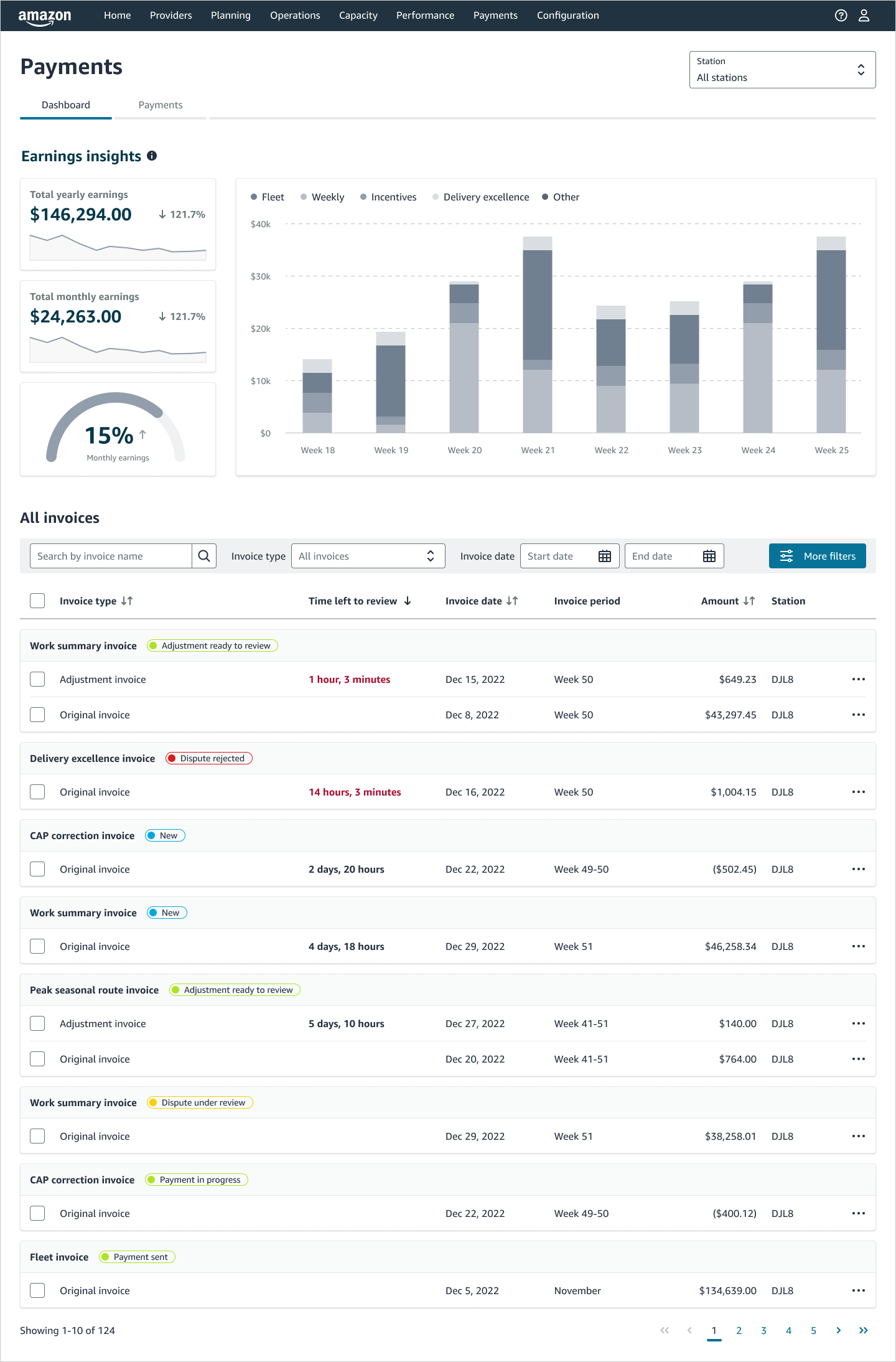Screen dimensions: 896x1362
Task: Toggle the select-all invoices checkbox
Action: click(37, 601)
